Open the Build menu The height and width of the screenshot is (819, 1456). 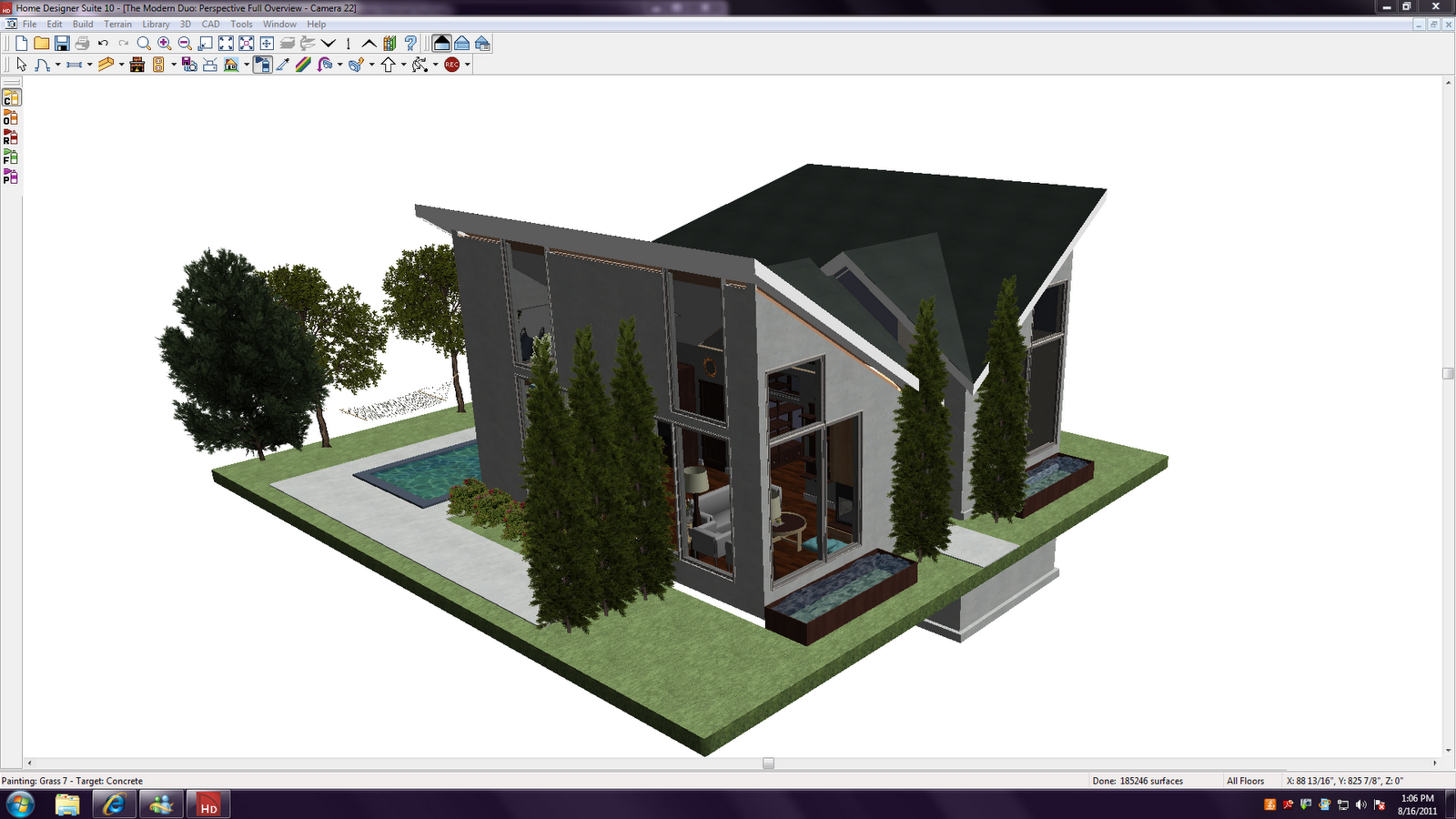pyautogui.click(x=83, y=24)
